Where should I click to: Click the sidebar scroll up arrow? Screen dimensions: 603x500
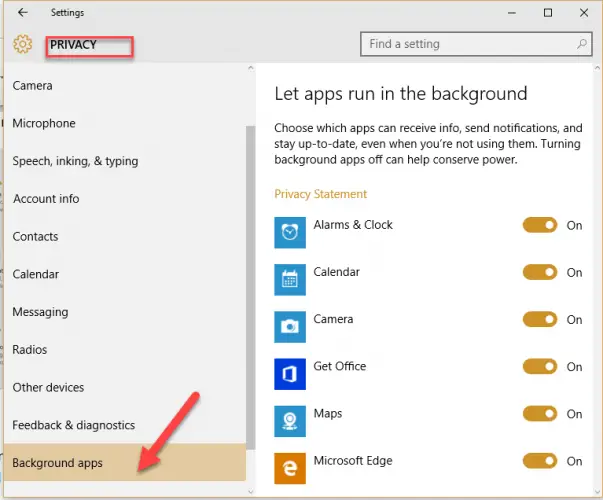pyautogui.click(x=251, y=68)
